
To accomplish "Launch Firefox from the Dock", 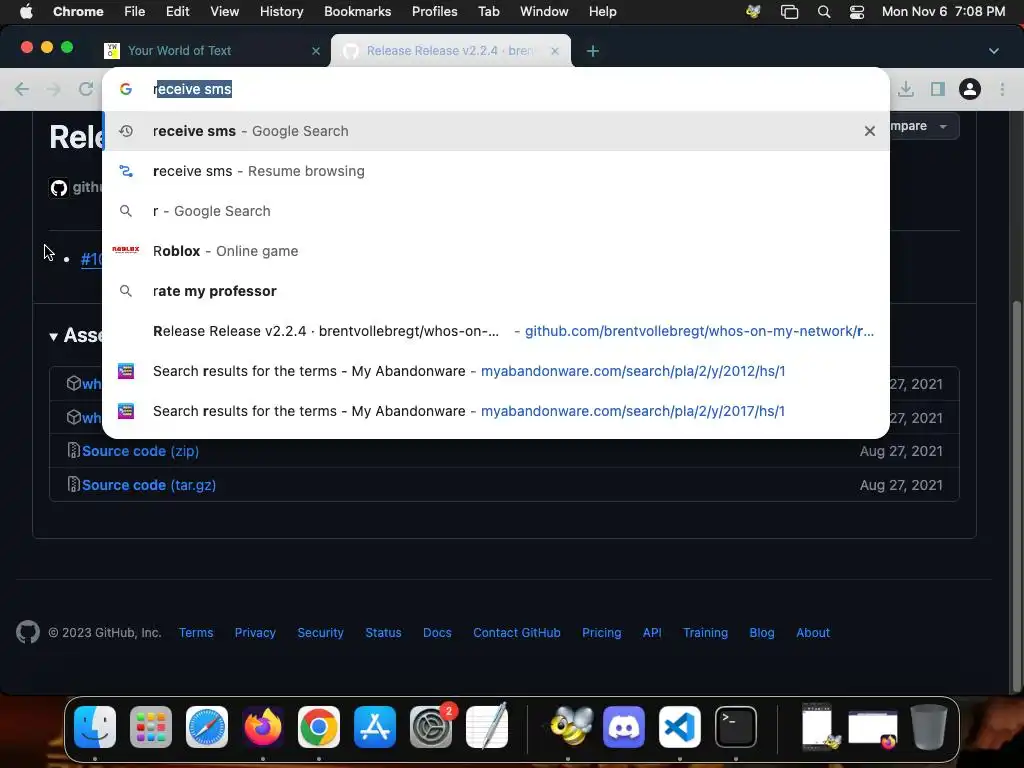I will pos(263,727).
